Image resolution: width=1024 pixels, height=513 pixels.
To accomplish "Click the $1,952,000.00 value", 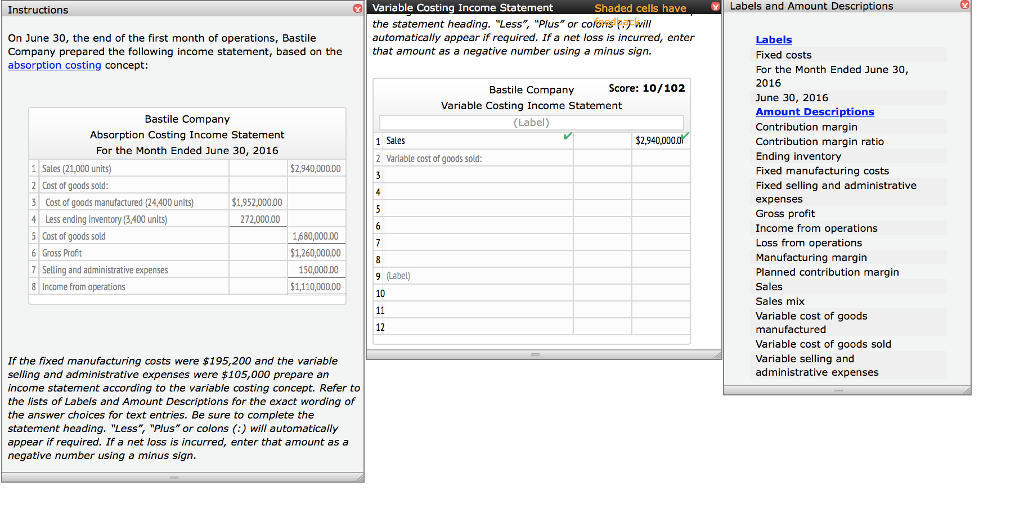I will pos(257,202).
